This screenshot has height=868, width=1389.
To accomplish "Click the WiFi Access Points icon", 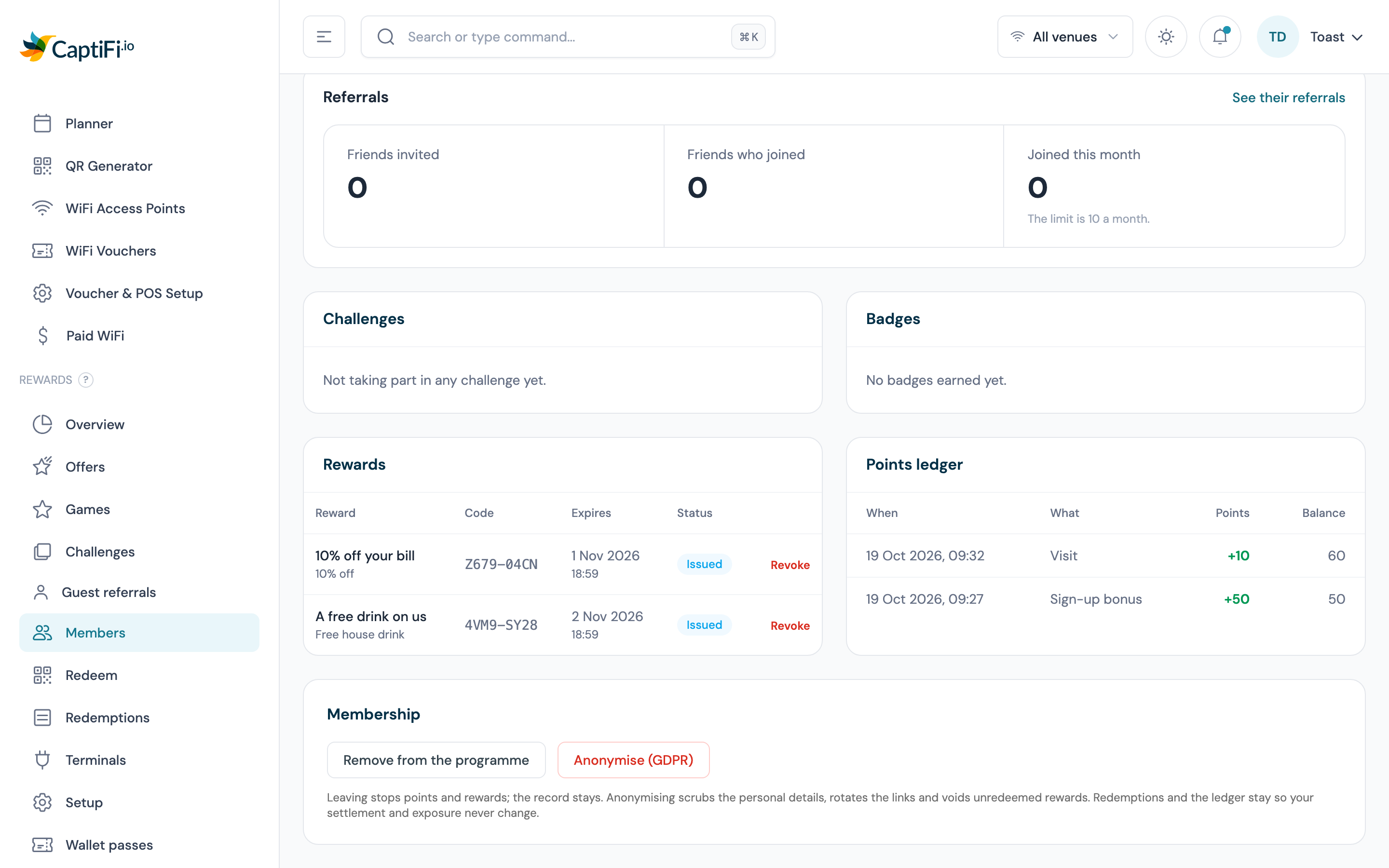I will click(42, 208).
